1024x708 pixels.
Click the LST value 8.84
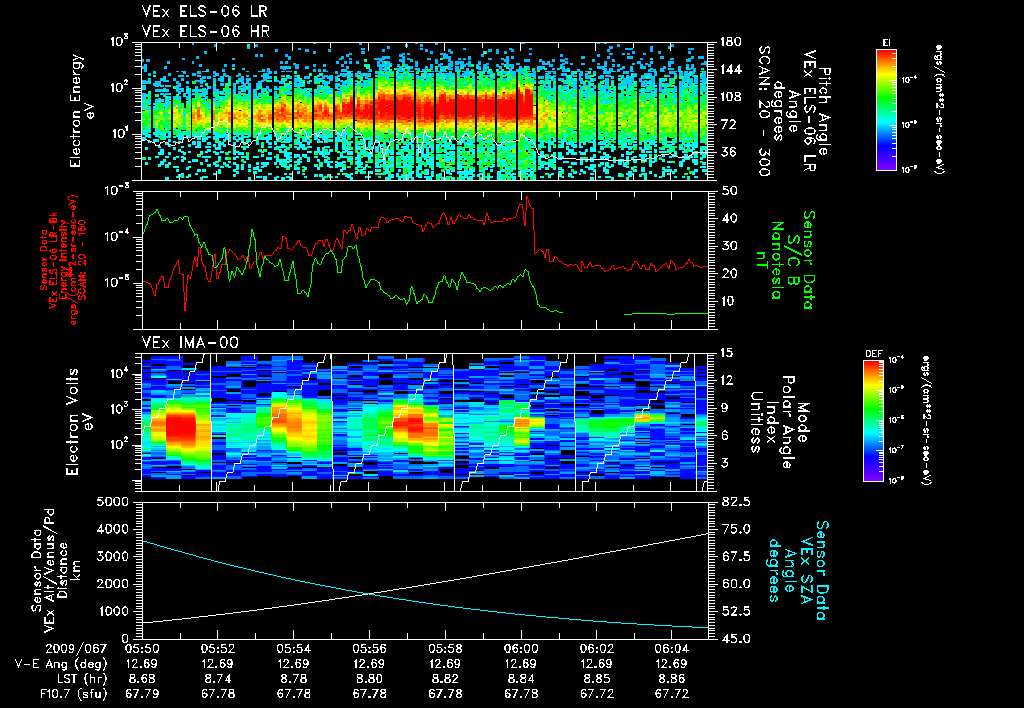tap(521, 679)
